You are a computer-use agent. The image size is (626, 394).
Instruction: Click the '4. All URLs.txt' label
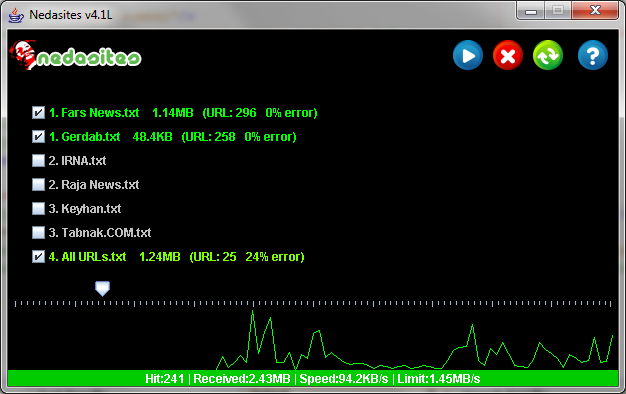click(87, 257)
